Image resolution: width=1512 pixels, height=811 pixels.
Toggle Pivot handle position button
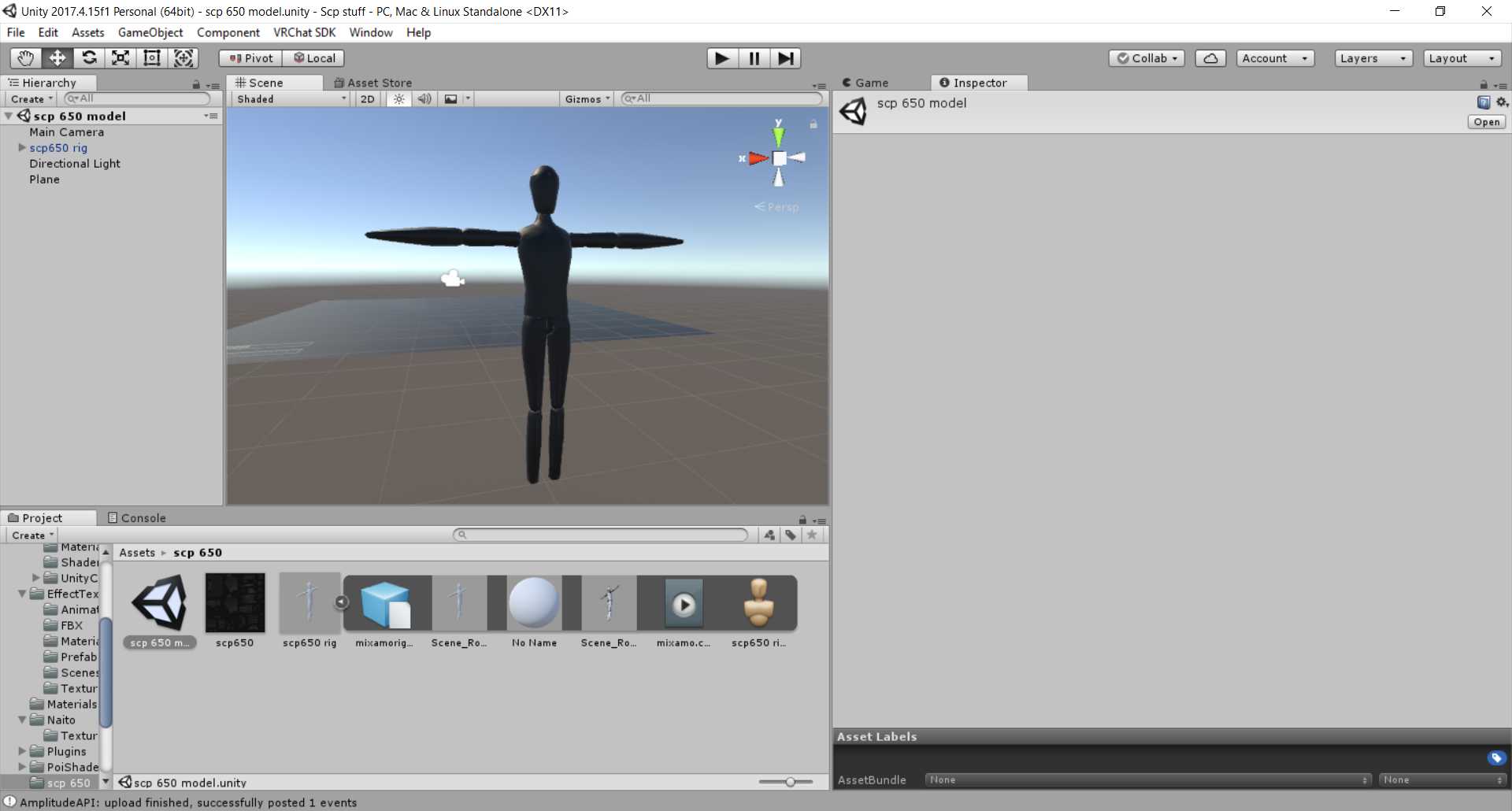coord(251,58)
